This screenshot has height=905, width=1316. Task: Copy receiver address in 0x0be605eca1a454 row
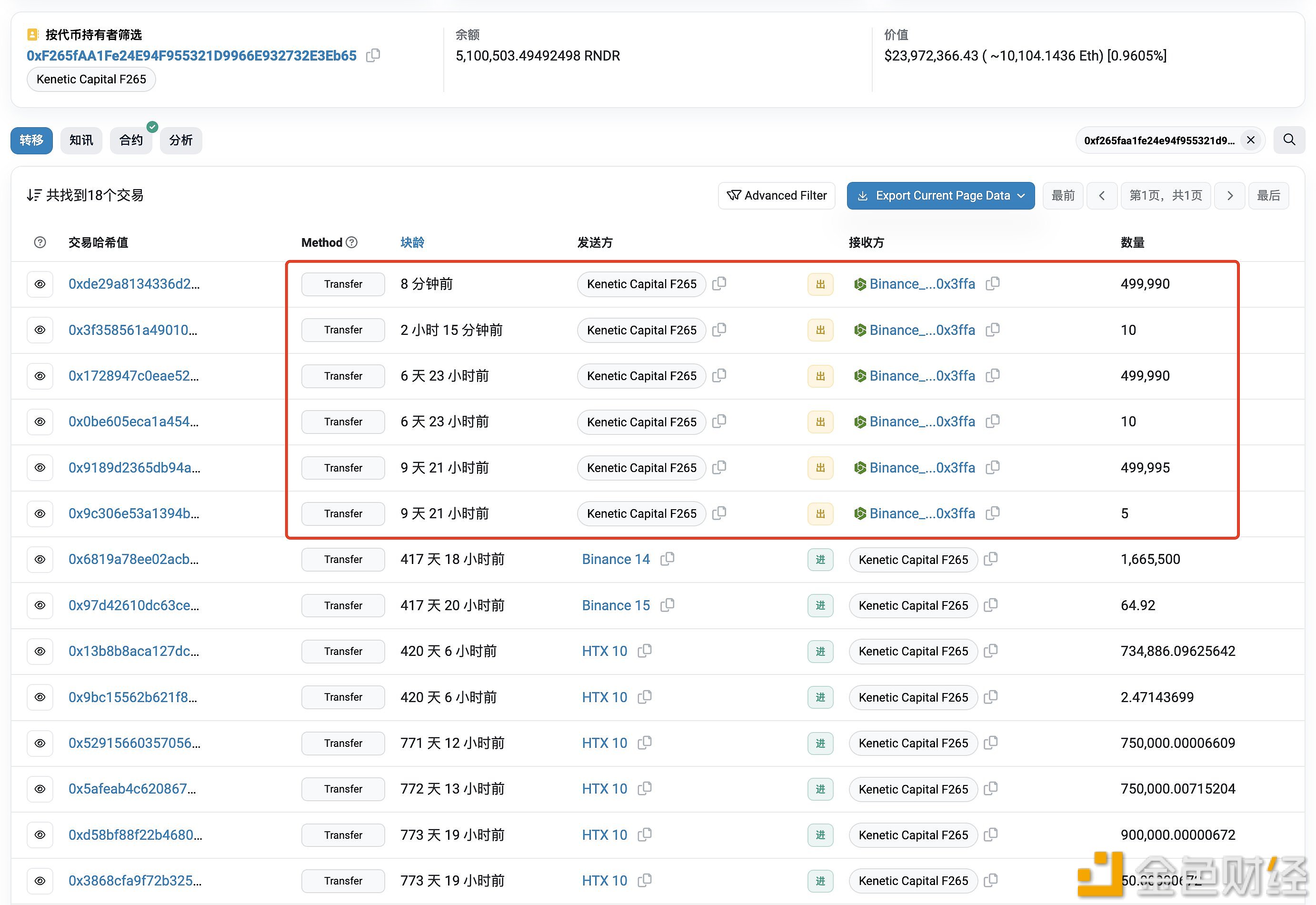tap(992, 421)
